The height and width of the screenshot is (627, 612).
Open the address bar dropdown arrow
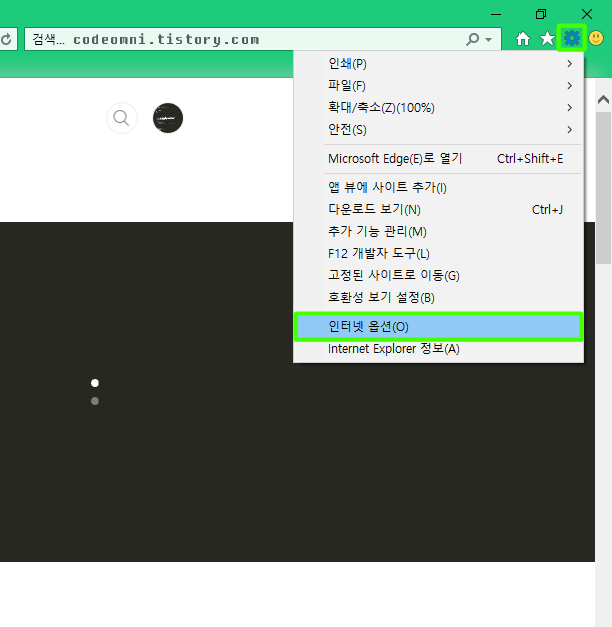coord(488,40)
